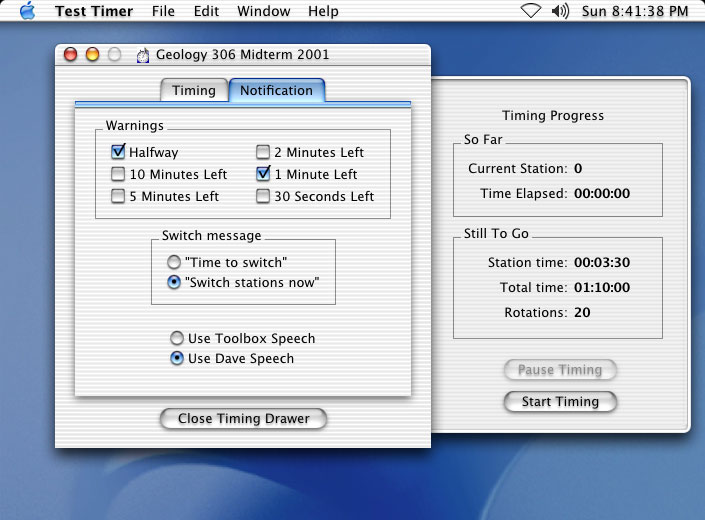Click the Close Timing Drawer button
This screenshot has height=520, width=705.
pyautogui.click(x=243, y=418)
